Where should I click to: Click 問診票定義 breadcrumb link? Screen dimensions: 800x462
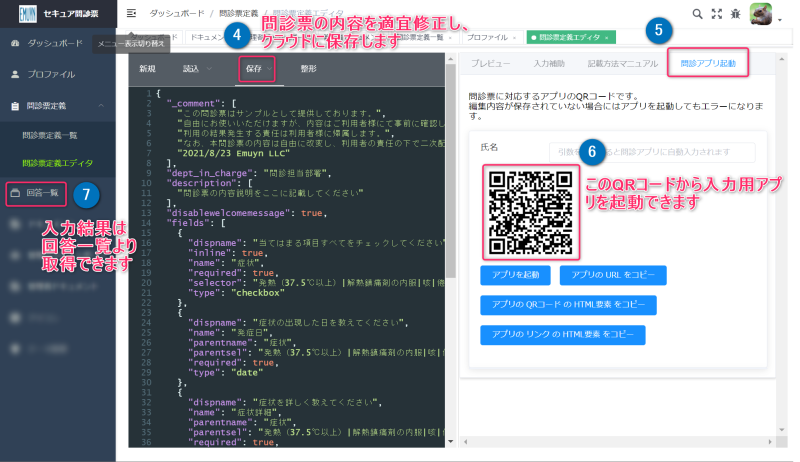click(x=238, y=13)
